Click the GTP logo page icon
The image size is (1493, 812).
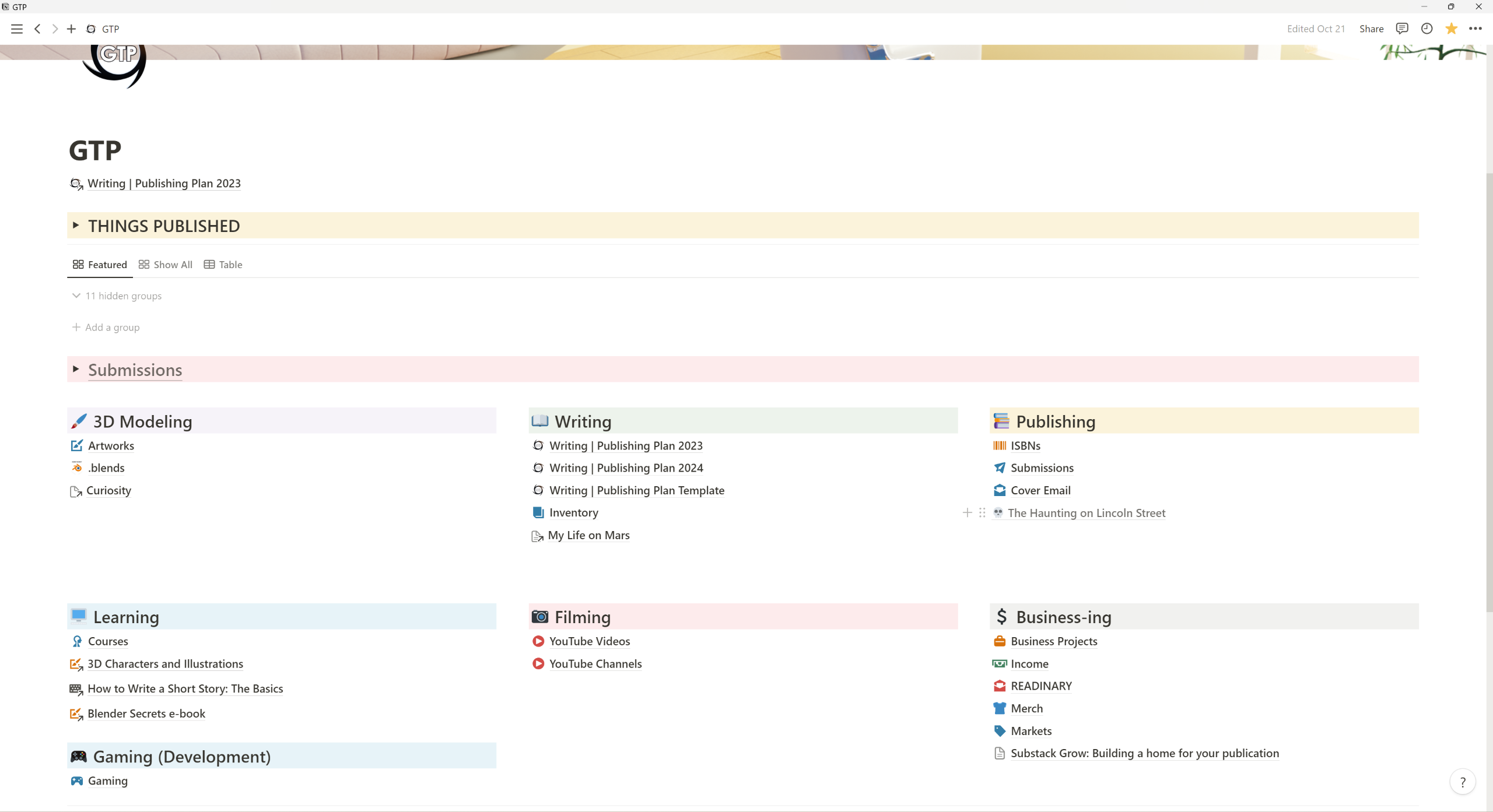click(114, 65)
